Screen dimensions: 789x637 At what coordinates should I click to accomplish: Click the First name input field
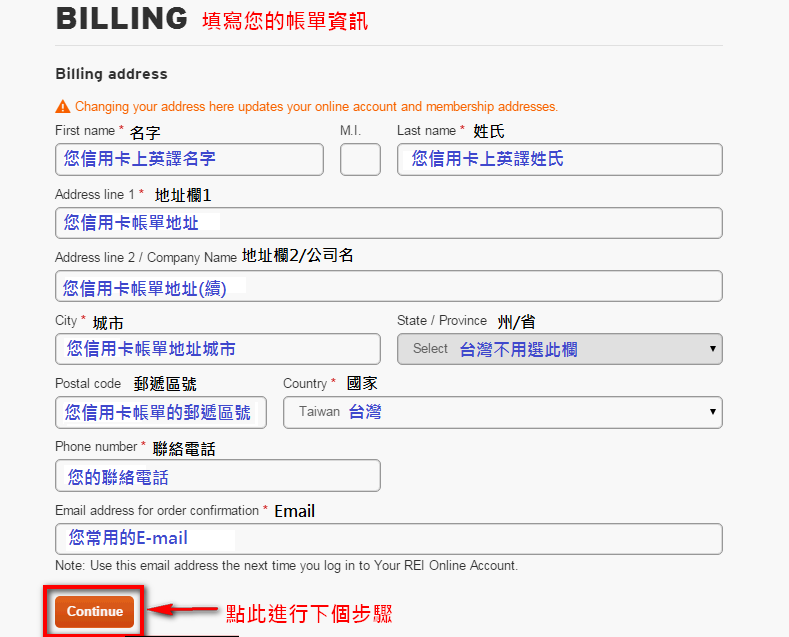[189, 160]
